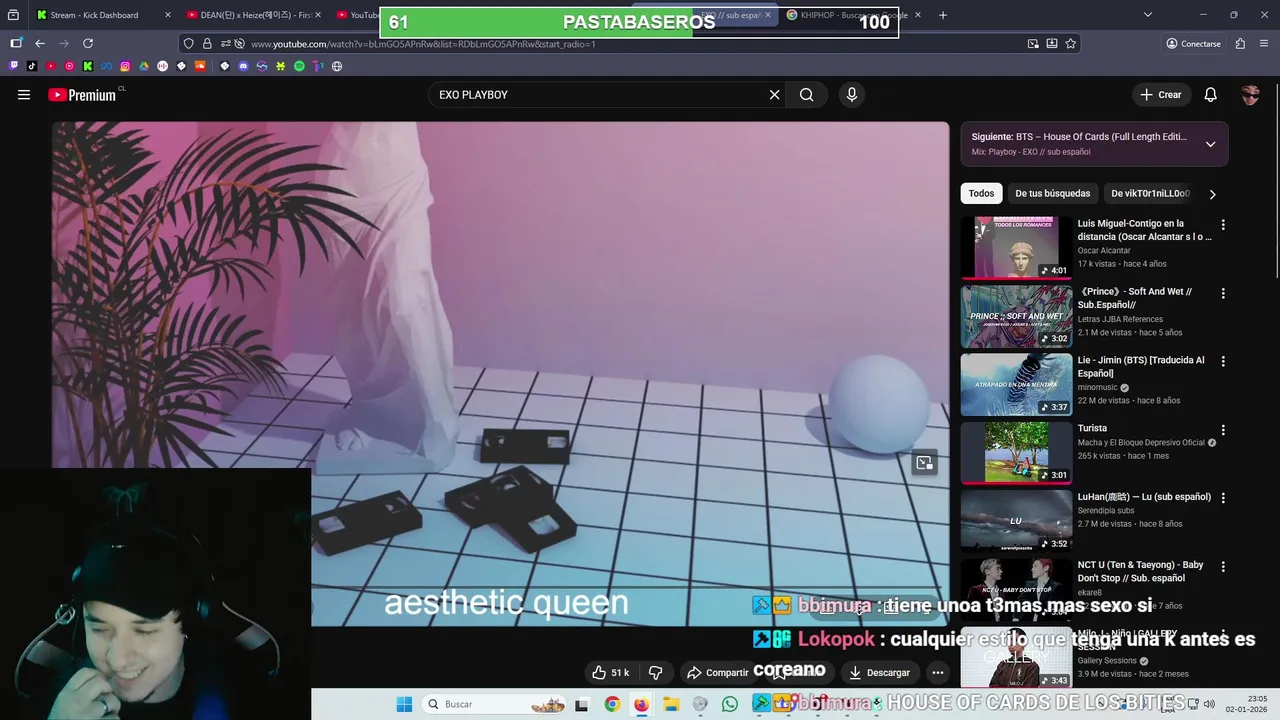Open the browser application menu
This screenshot has width=1280, height=720.
point(1265,43)
